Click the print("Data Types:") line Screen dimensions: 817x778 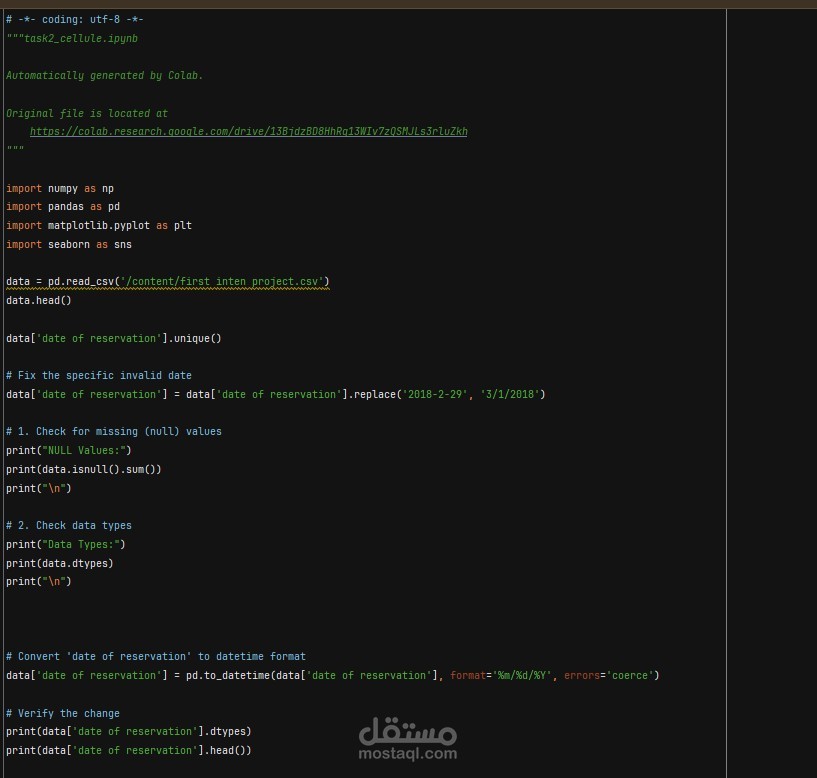tap(66, 544)
